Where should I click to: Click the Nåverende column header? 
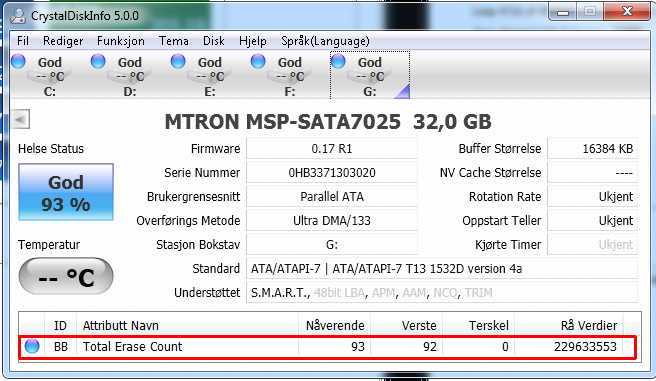pyautogui.click(x=334, y=325)
